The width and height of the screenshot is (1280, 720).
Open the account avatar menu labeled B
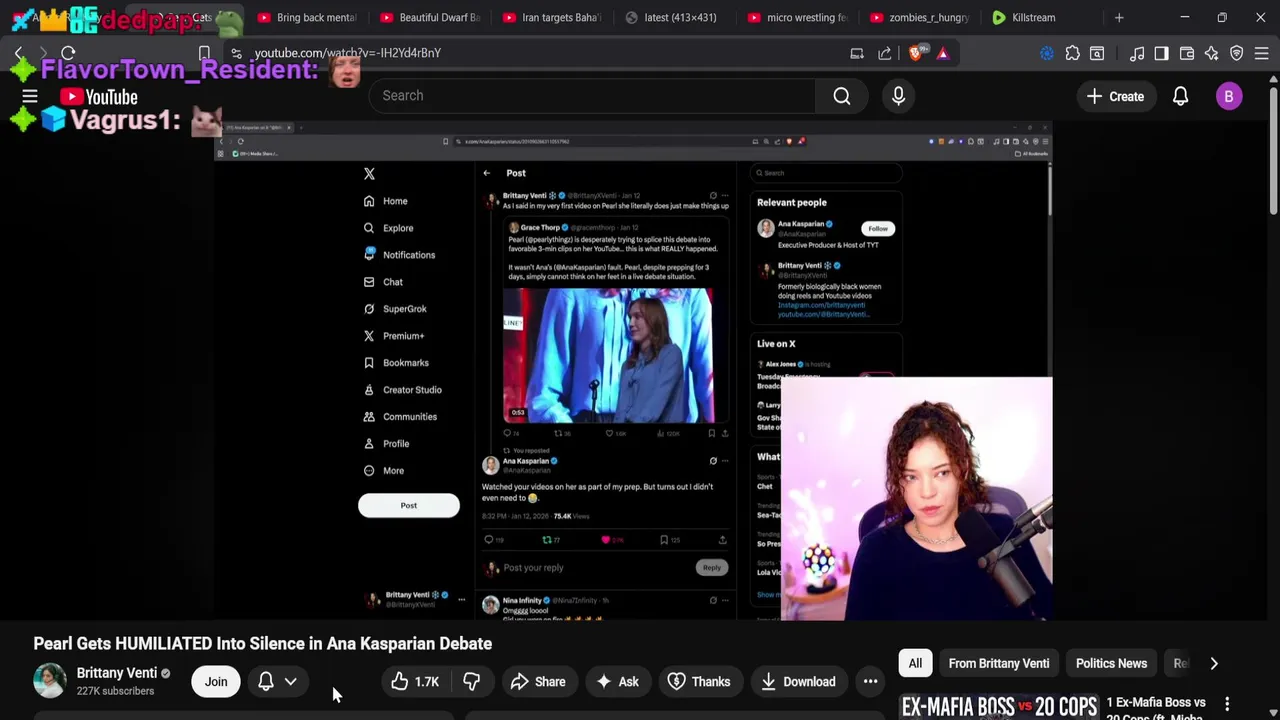pyautogui.click(x=1229, y=97)
